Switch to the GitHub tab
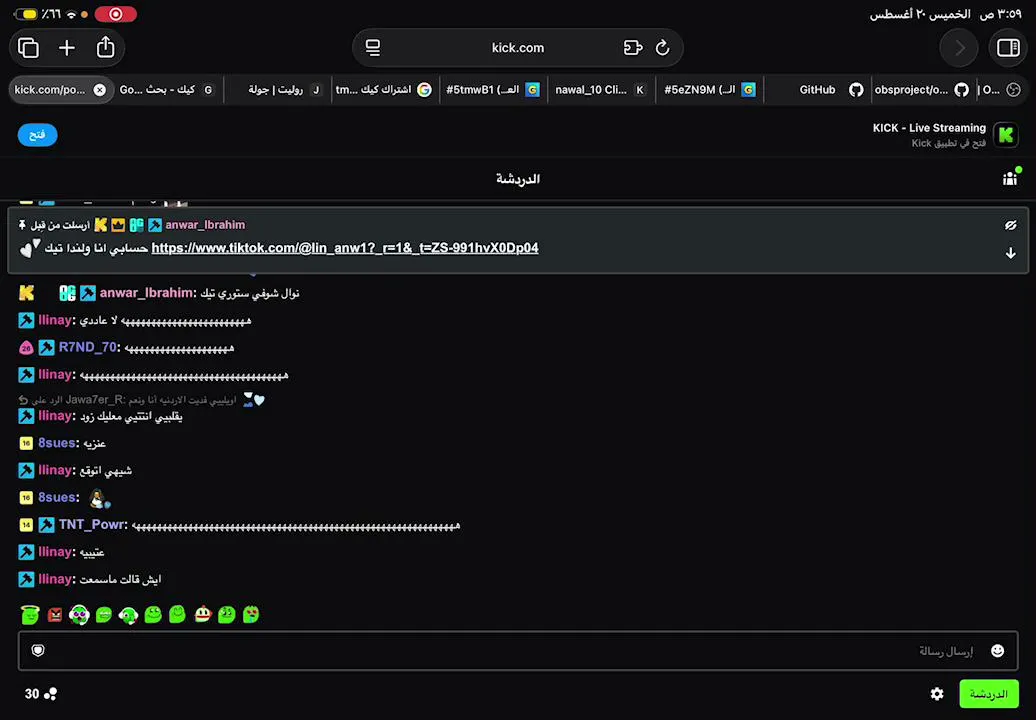This screenshot has height=720, width=1036. tap(817, 90)
